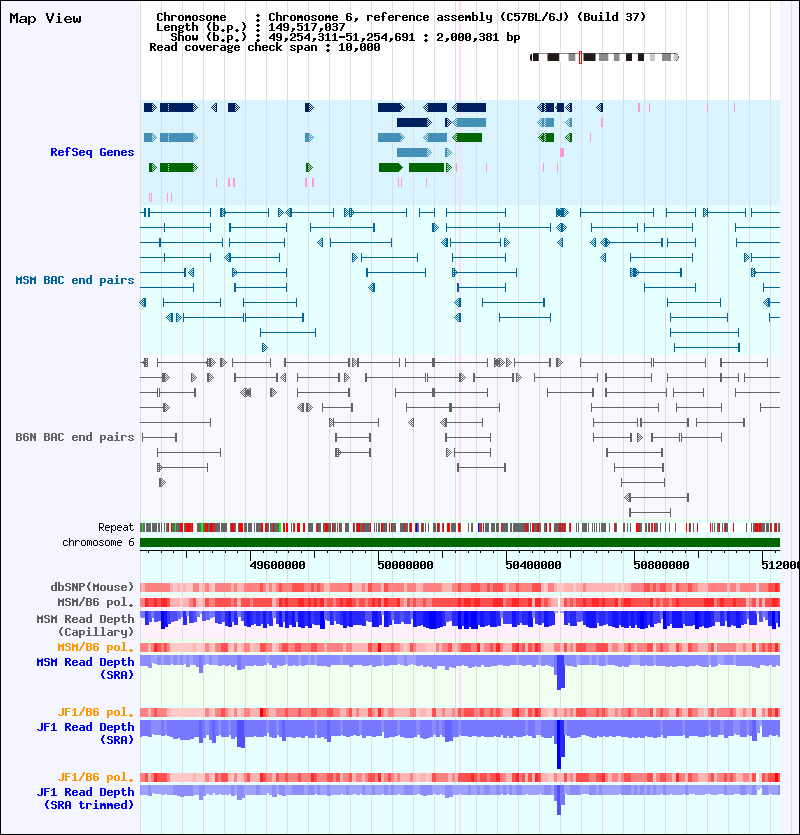800x835 pixels.
Task: Click the 'Map View' title
Action: [x=45, y=19]
